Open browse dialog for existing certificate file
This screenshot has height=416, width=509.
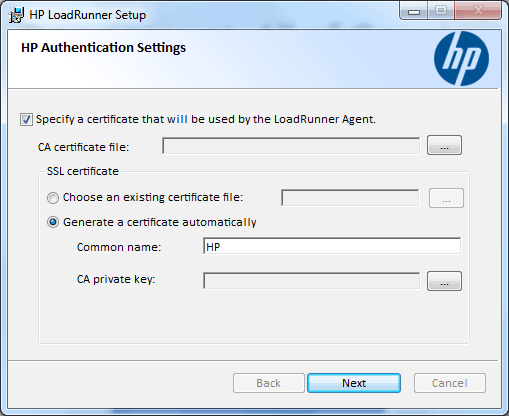tap(446, 198)
